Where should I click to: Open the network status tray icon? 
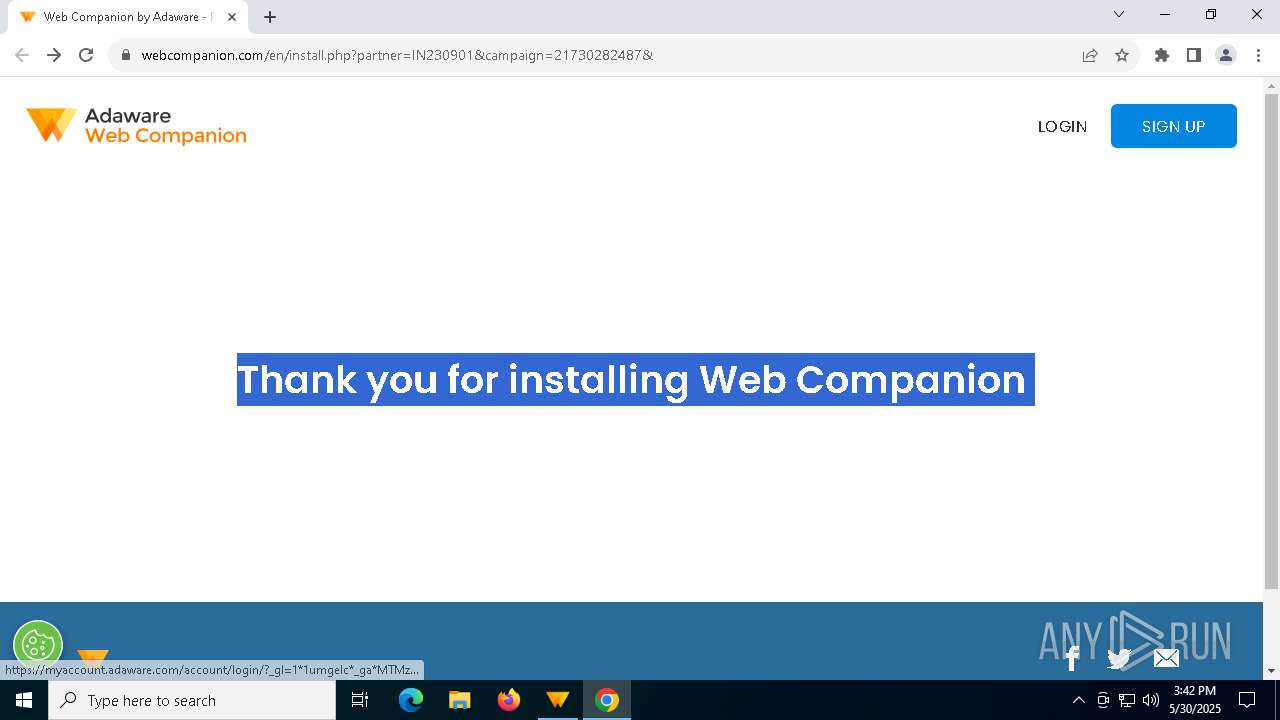pos(1127,700)
